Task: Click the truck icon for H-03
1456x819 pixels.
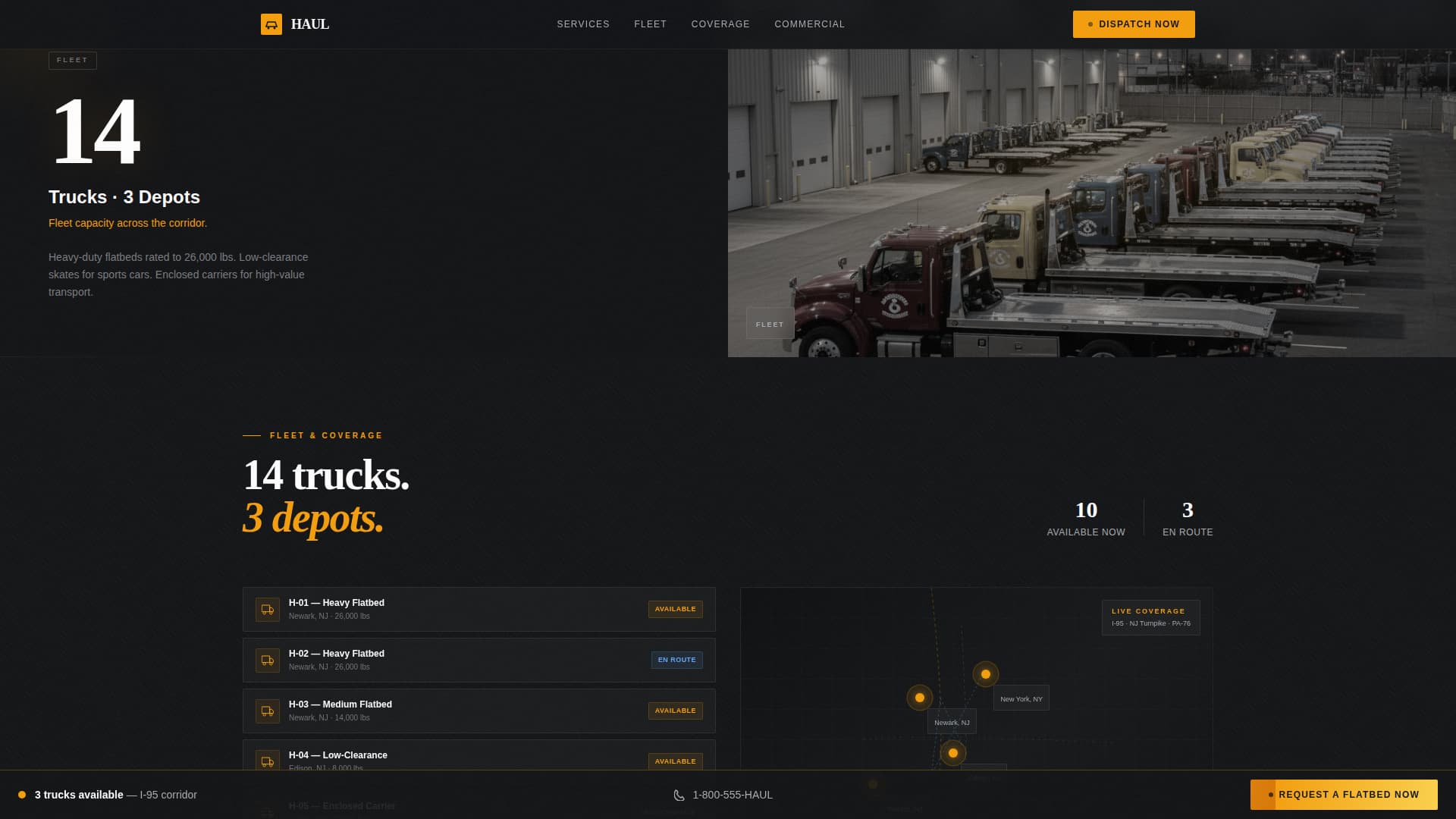Action: click(x=268, y=711)
